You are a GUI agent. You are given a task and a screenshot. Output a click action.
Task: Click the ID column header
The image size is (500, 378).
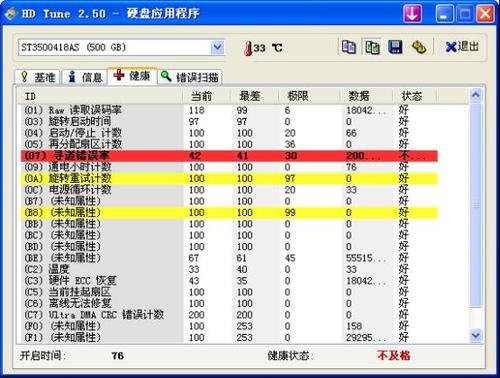(100, 96)
